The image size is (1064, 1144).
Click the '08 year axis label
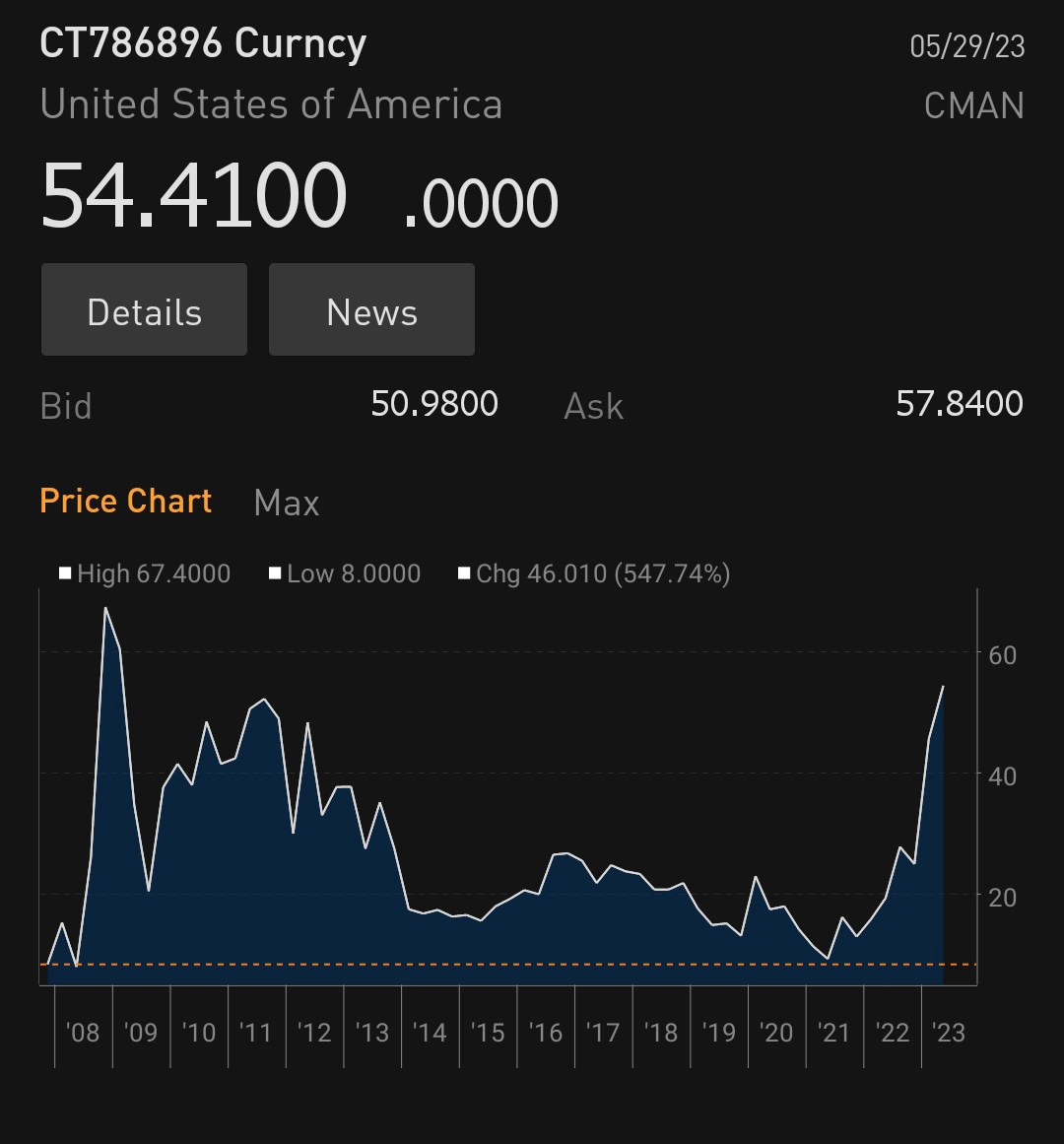83,1033
